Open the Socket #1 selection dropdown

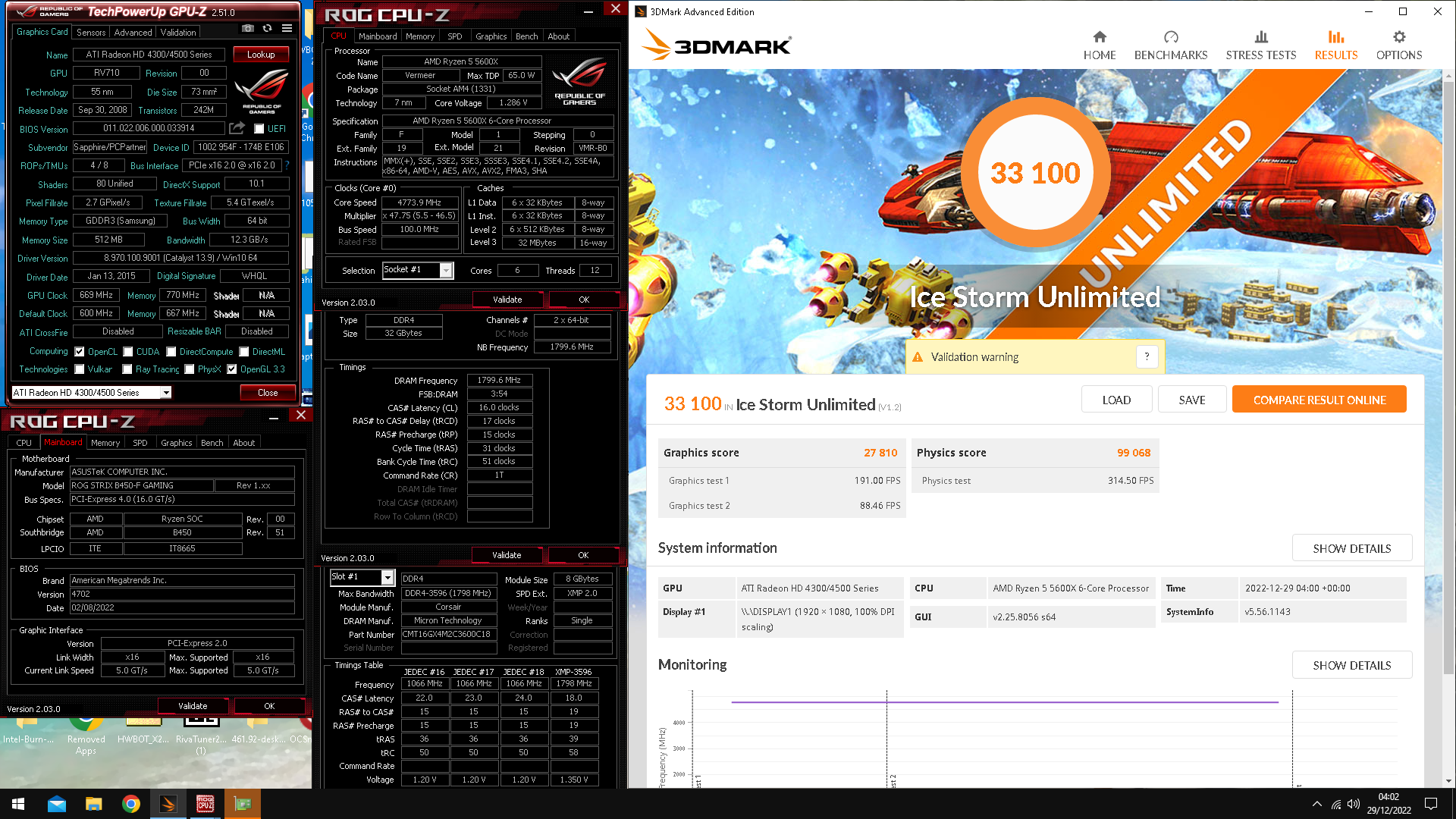pyautogui.click(x=446, y=270)
